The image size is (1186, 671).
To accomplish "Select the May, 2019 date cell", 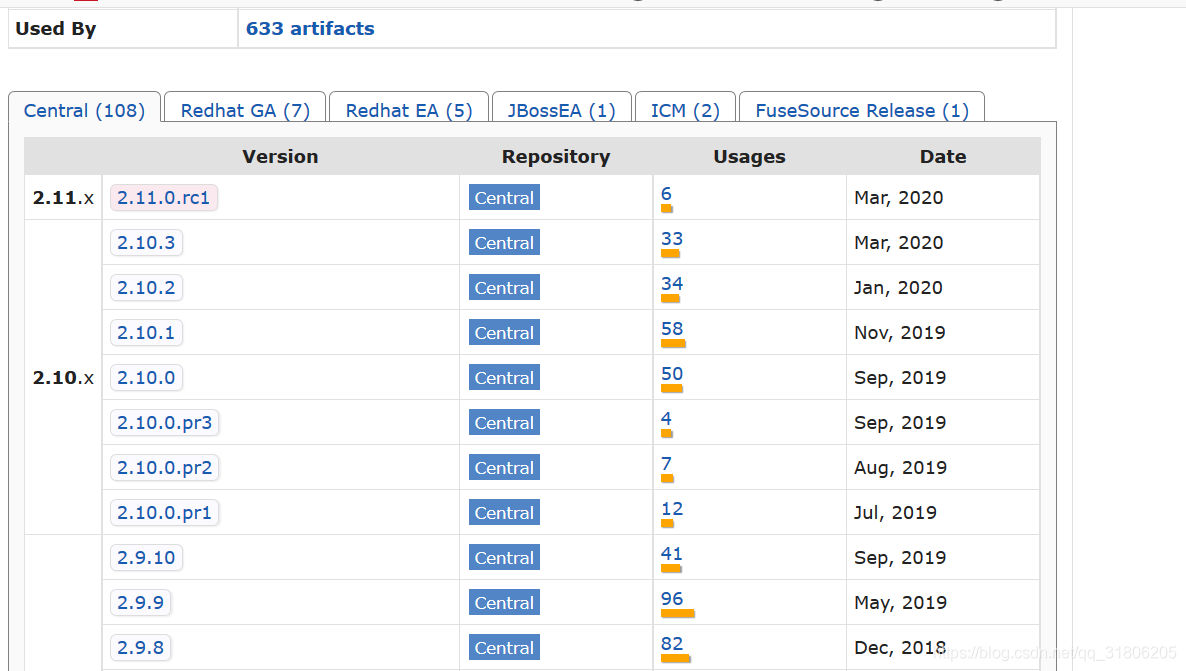I will click(901, 603).
